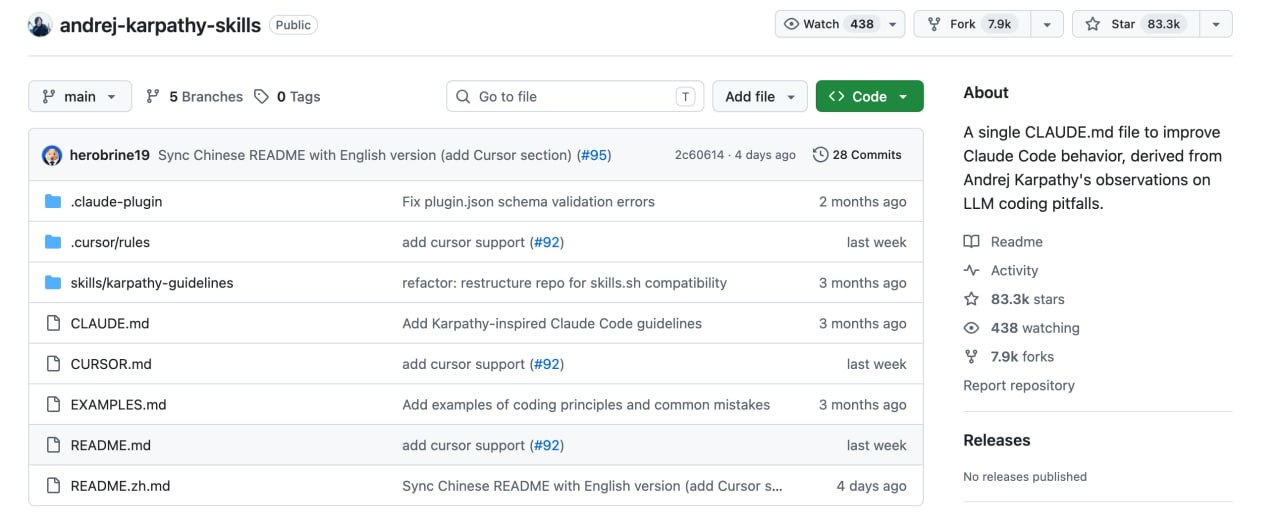Open commit history clock icon
This screenshot has width=1280, height=521.
click(821, 155)
